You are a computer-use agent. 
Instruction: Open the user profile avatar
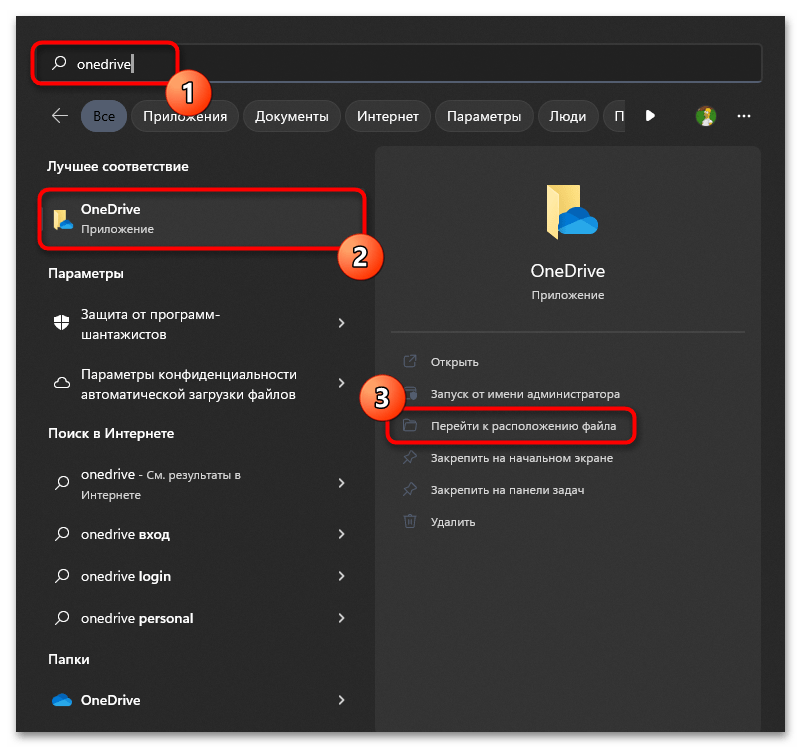(x=706, y=116)
